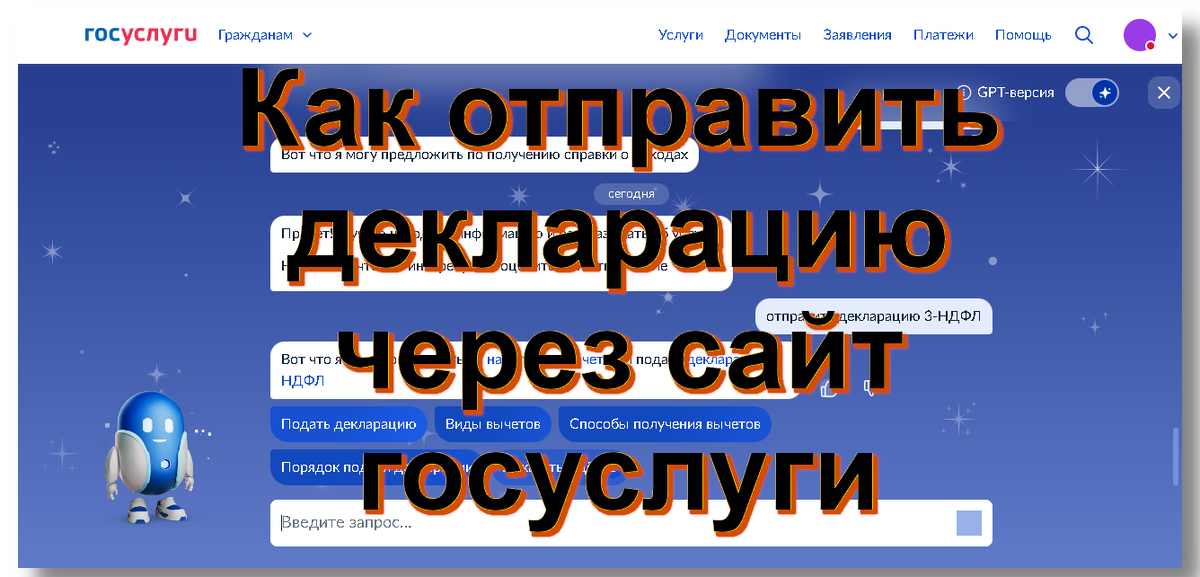Close the chat with the X button

[x=1163, y=92]
